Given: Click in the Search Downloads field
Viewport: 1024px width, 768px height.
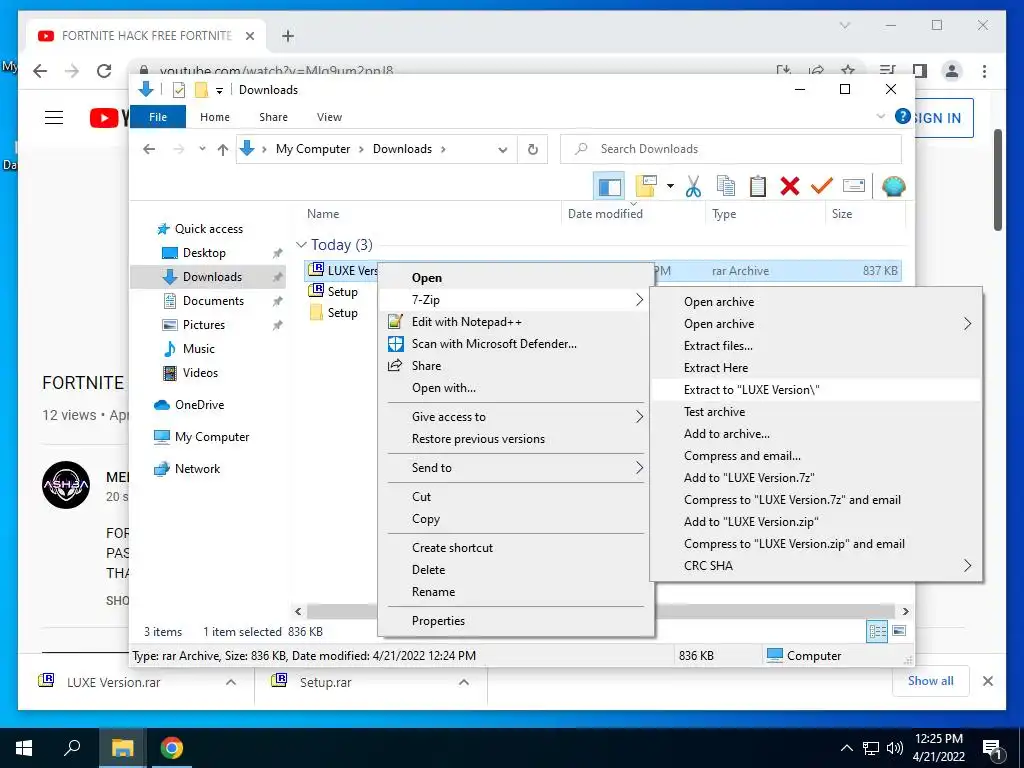Looking at the screenshot, I should pos(731,149).
